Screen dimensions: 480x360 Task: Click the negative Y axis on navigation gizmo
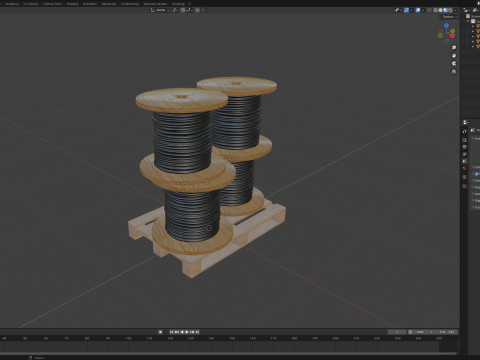(x=440, y=35)
